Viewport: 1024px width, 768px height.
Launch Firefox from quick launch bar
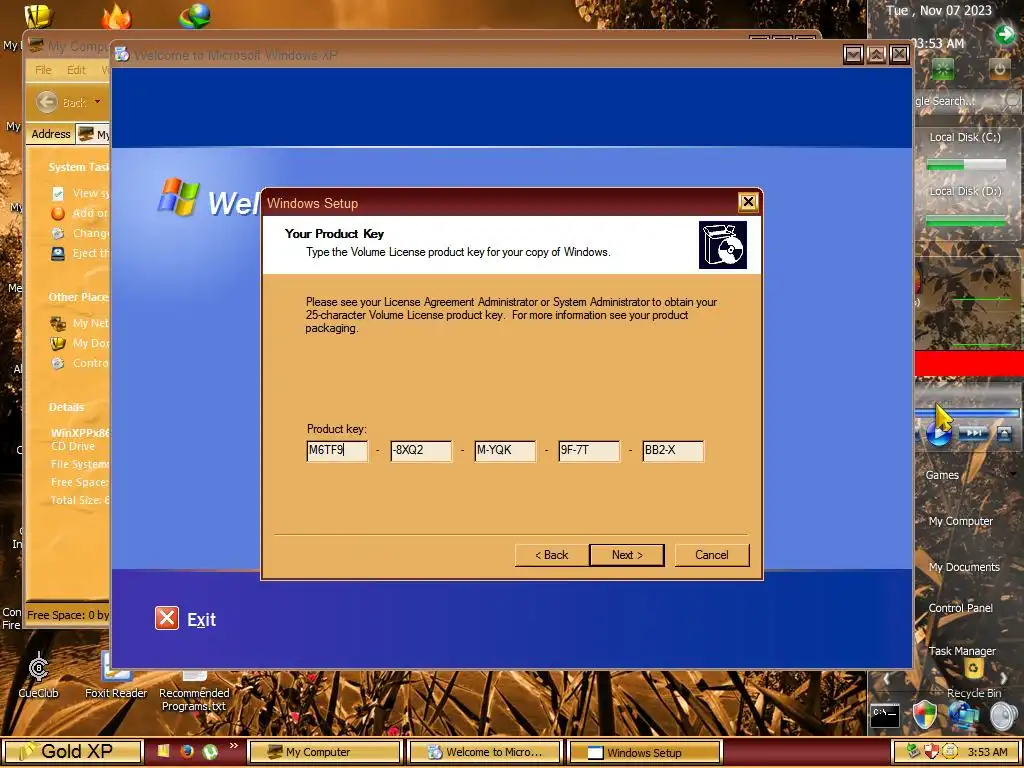pos(187,752)
